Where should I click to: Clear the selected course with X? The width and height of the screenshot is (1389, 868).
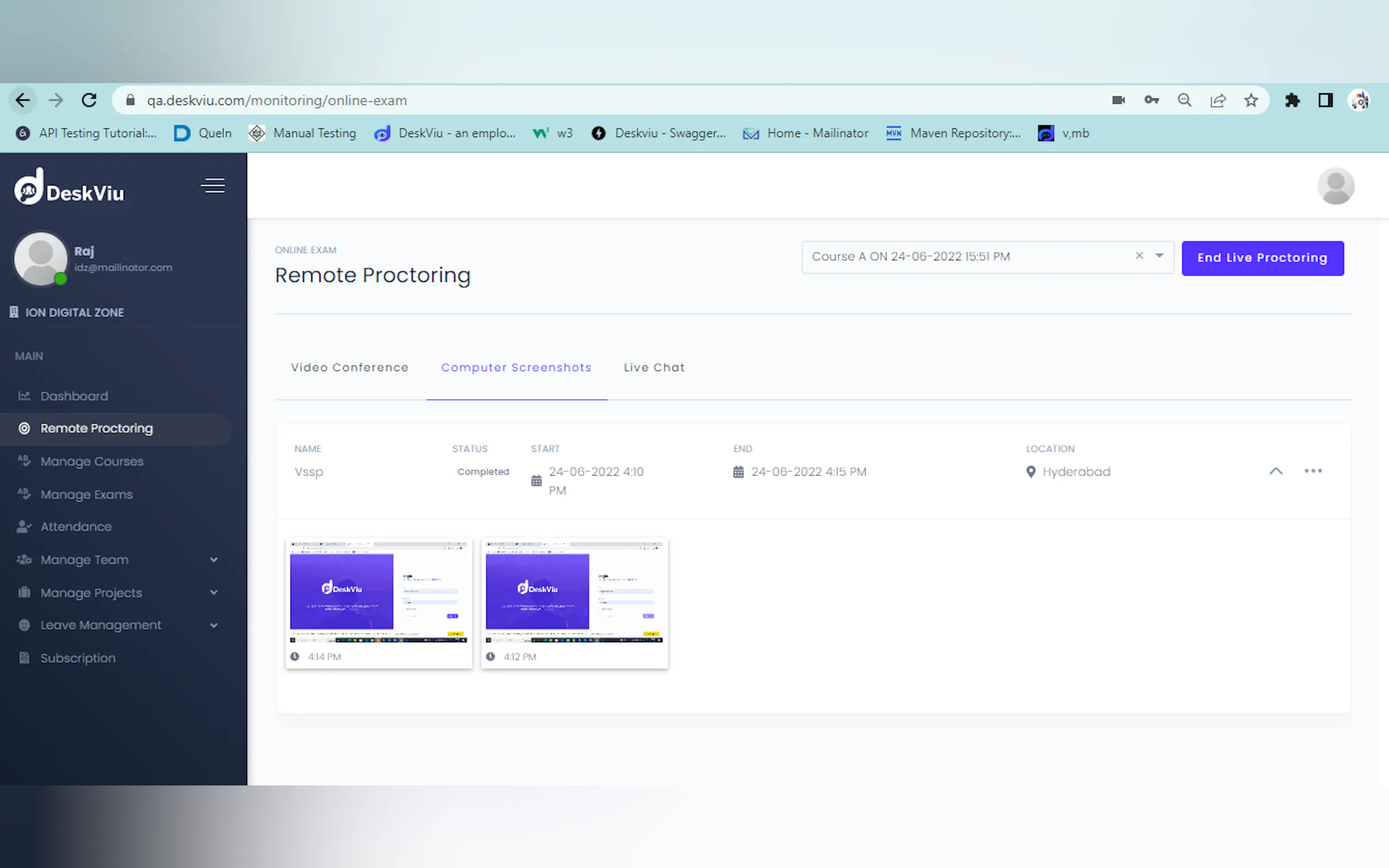coord(1139,256)
